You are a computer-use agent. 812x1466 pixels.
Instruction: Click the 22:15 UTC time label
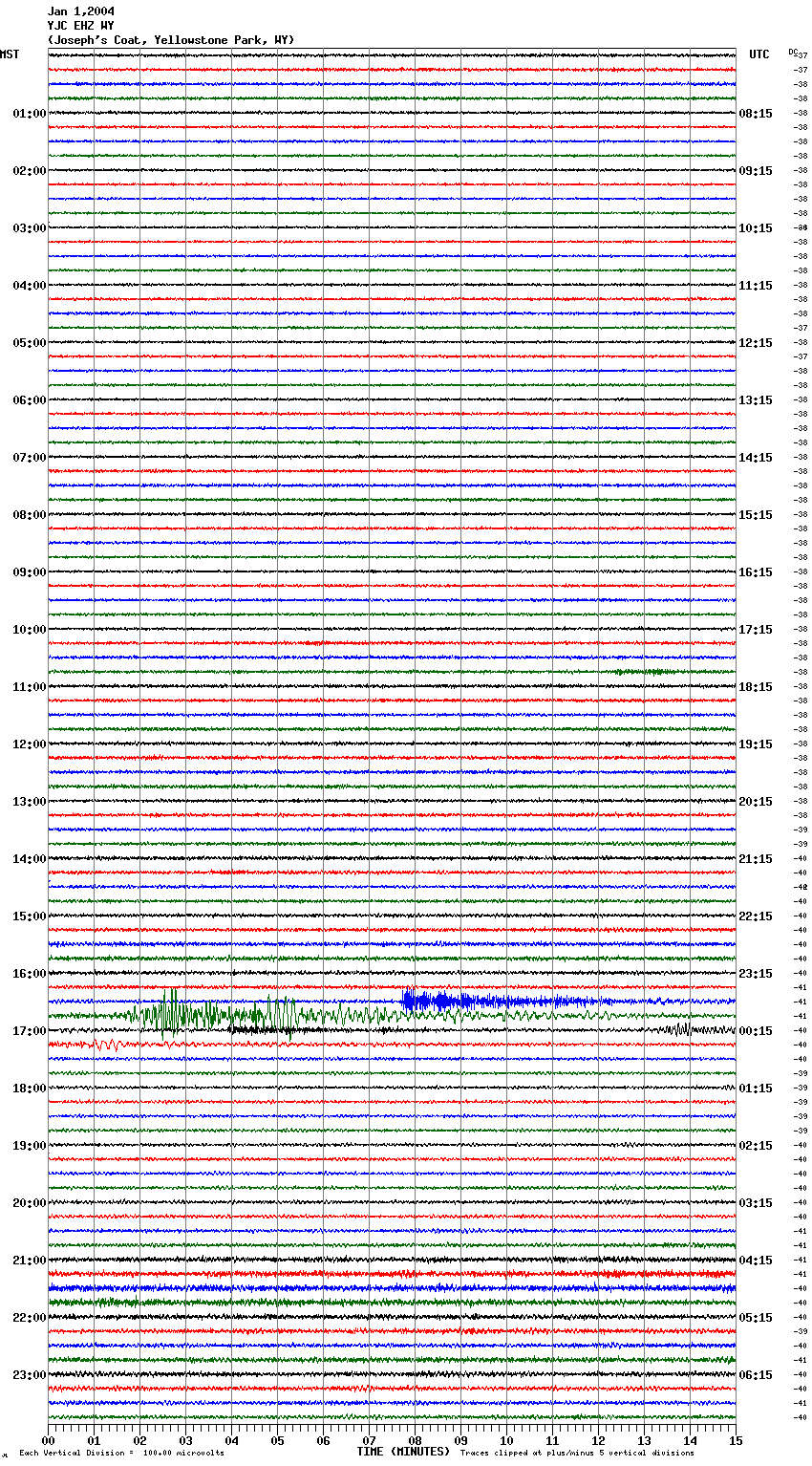click(x=756, y=916)
